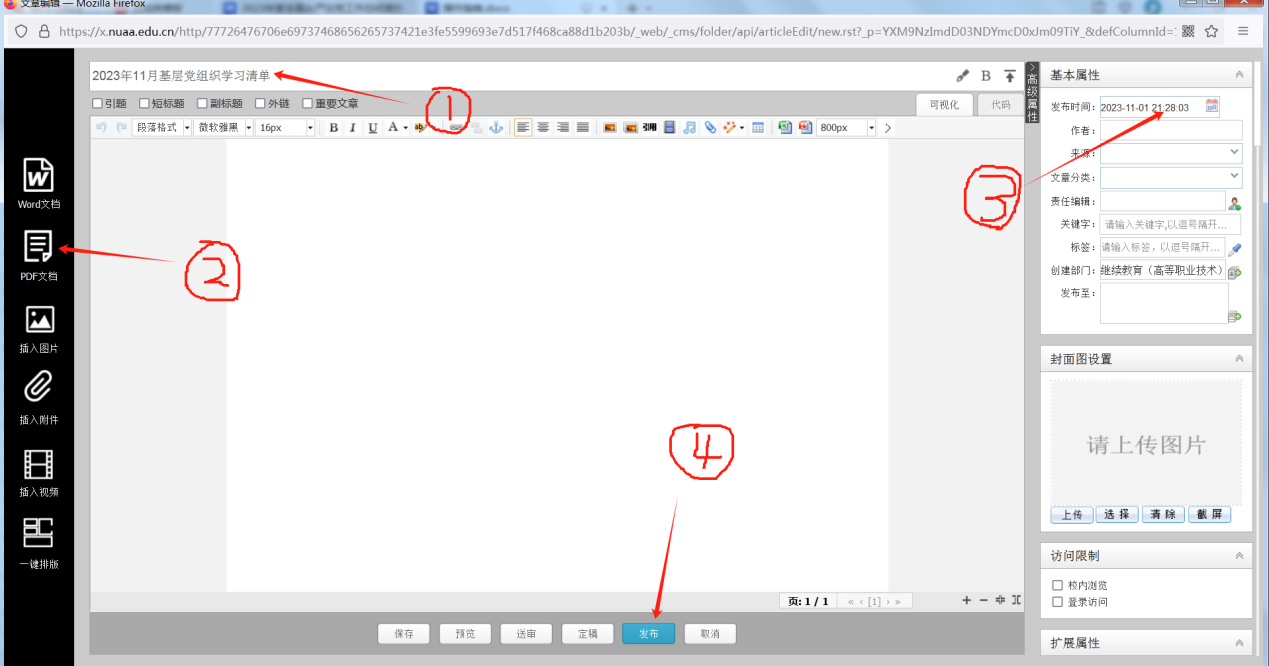Click the add icon beside 发布至 box
The image size is (1269, 666).
(x=1235, y=316)
